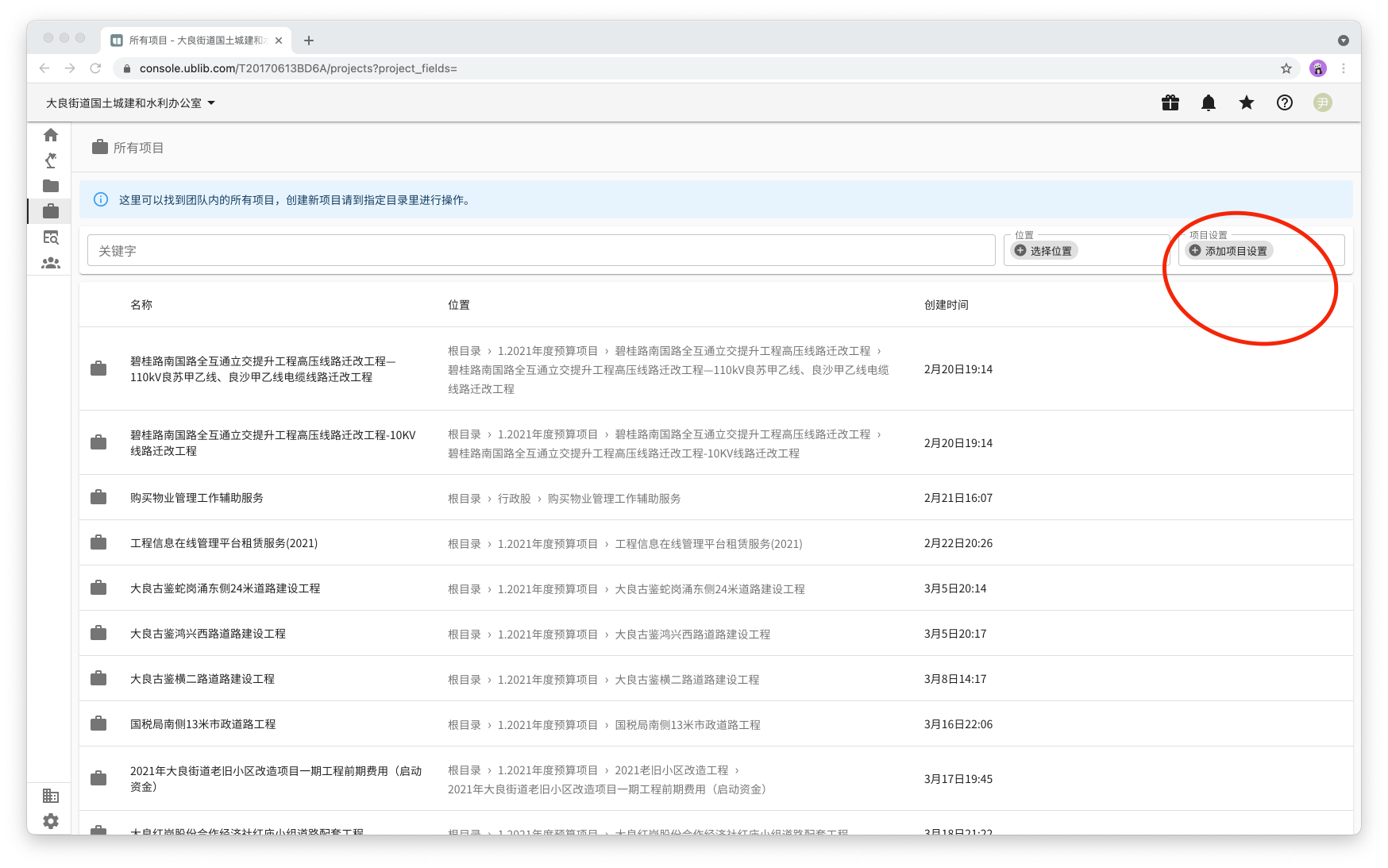The width and height of the screenshot is (1388, 868).
Task: Open the folder icon in sidebar
Action: pos(51,186)
